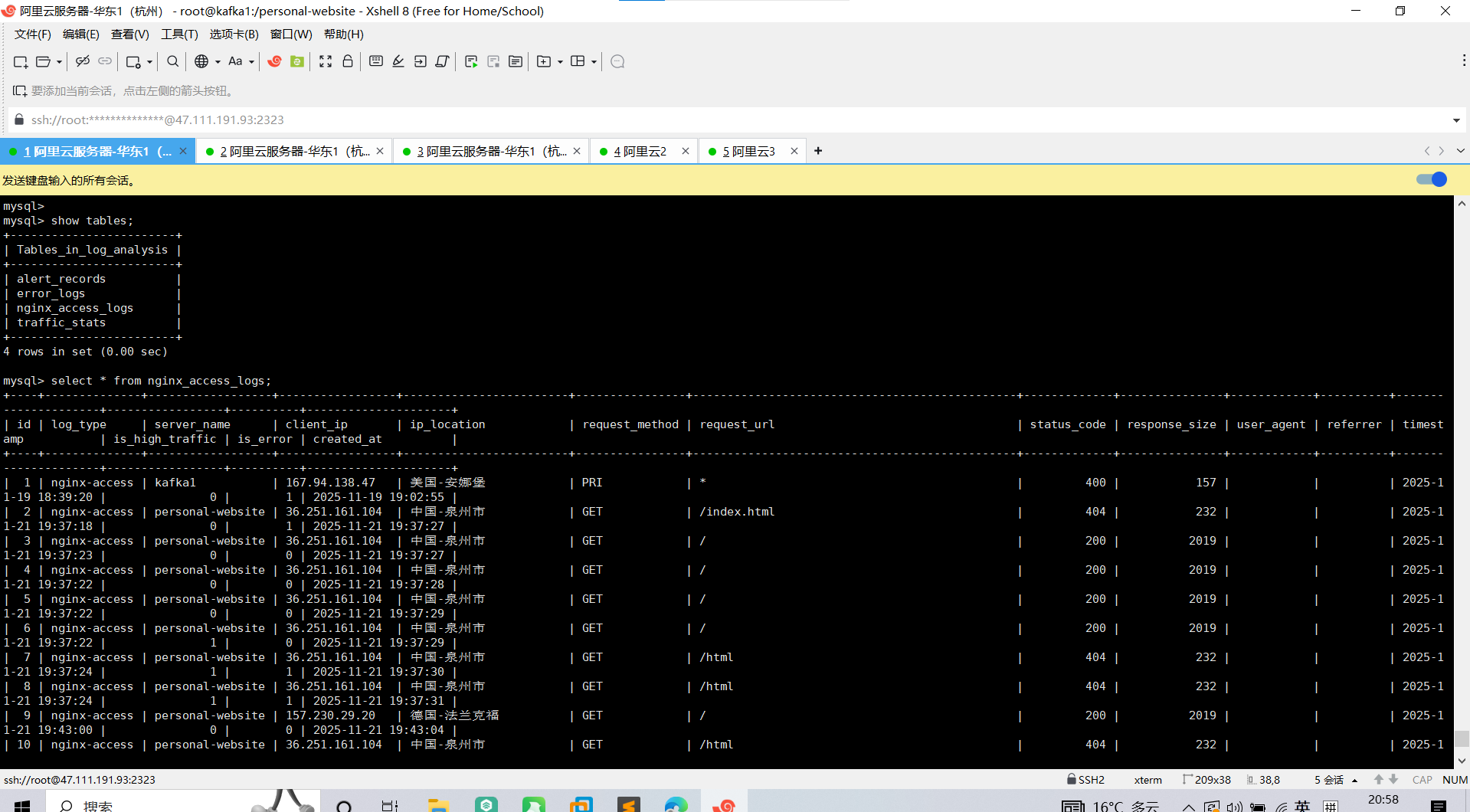Expand the layout arrangement dropdown arrow
The width and height of the screenshot is (1470, 812).
coord(594,62)
